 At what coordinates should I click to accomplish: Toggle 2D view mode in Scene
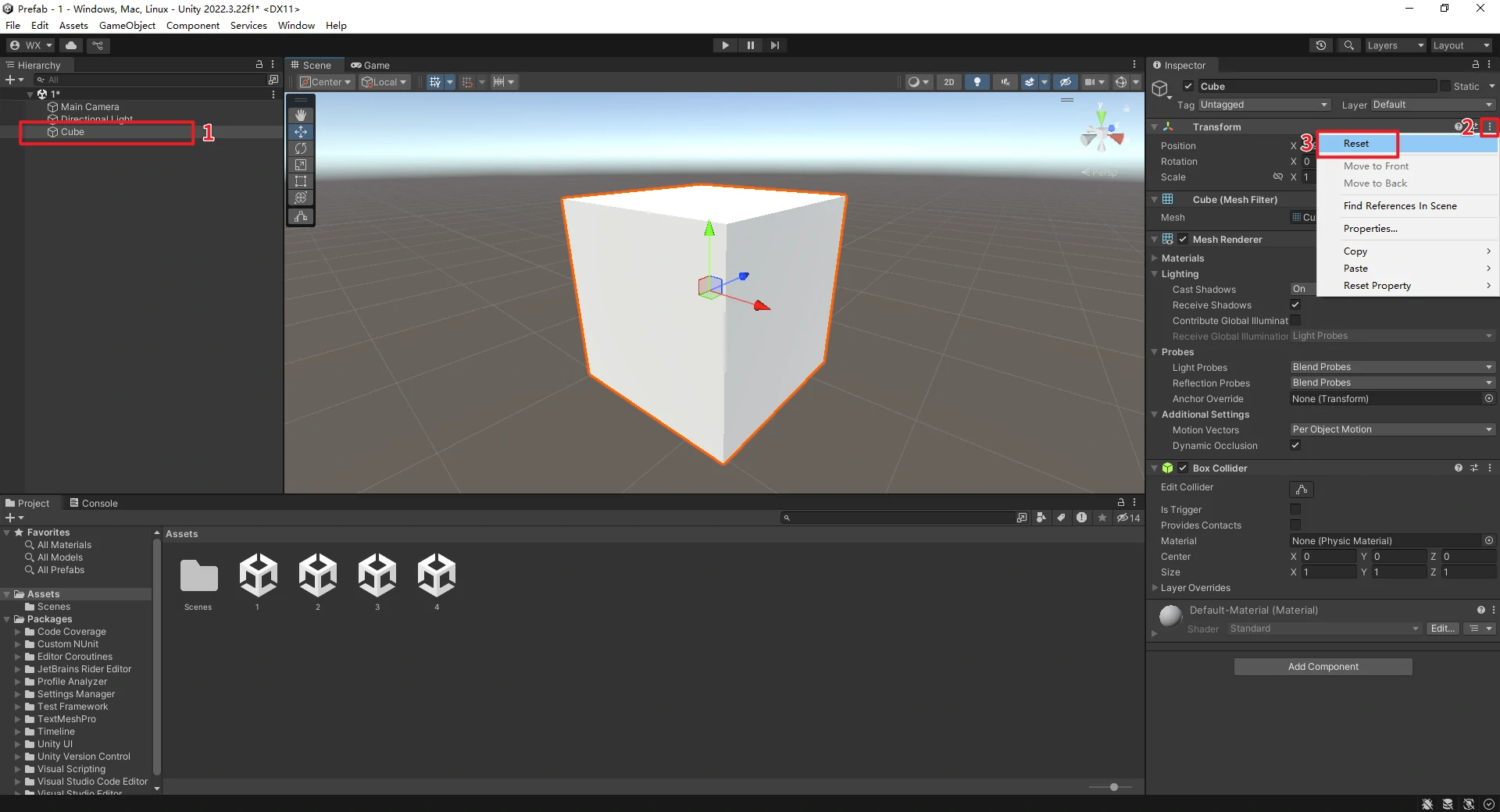[948, 82]
